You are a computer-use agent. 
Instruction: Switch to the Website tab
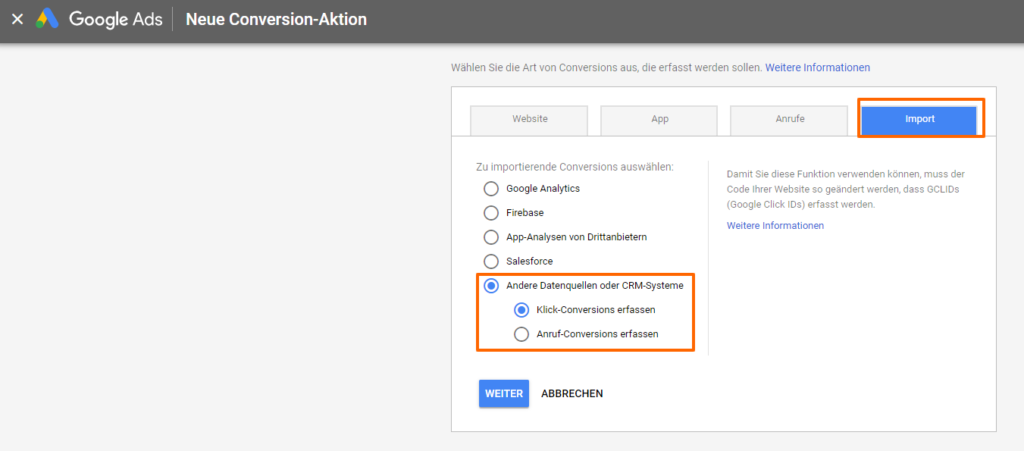(529, 119)
